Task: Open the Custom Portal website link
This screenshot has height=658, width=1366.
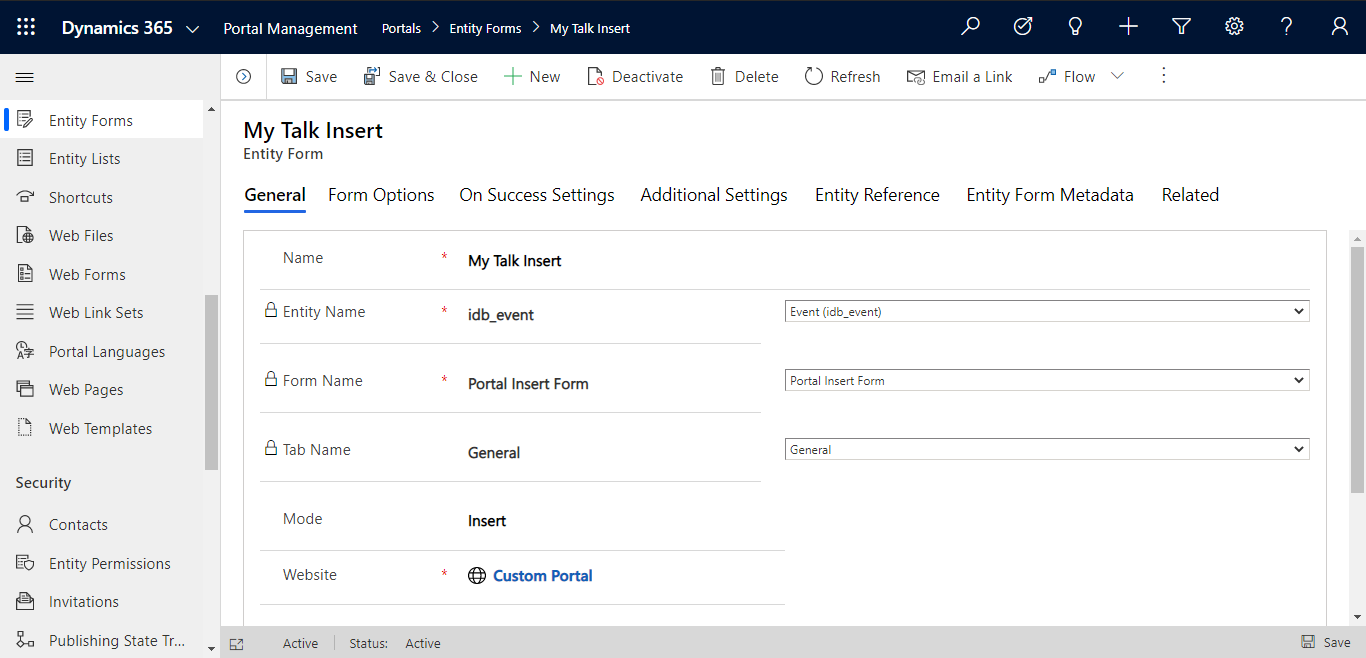Action: pyautogui.click(x=543, y=576)
